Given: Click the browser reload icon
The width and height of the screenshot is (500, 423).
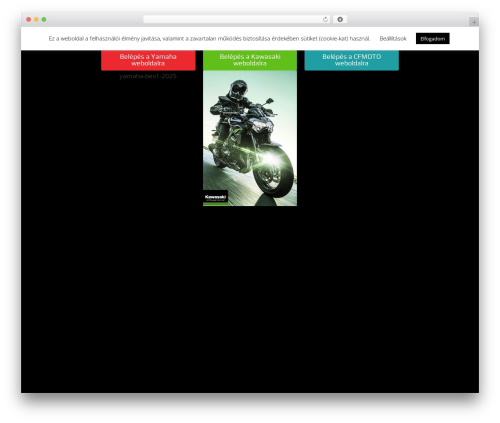Looking at the screenshot, I should 325,19.
